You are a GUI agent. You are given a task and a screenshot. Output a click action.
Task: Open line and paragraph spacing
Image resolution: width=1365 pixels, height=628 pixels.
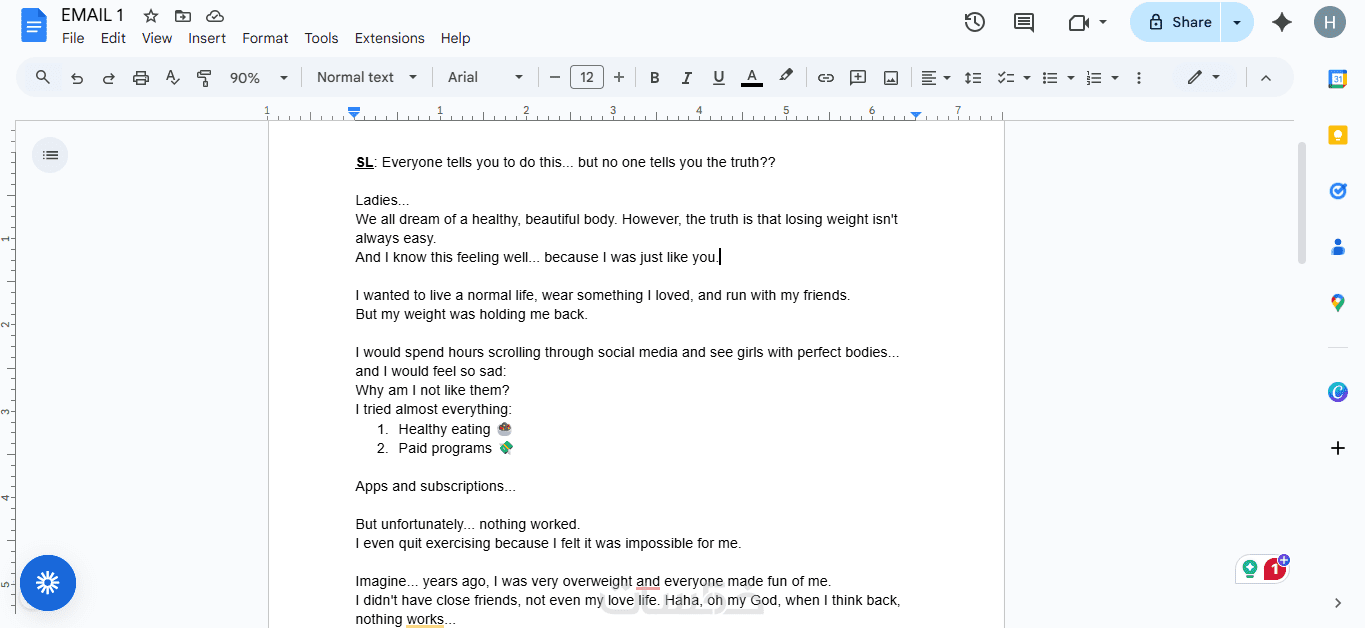coord(972,77)
